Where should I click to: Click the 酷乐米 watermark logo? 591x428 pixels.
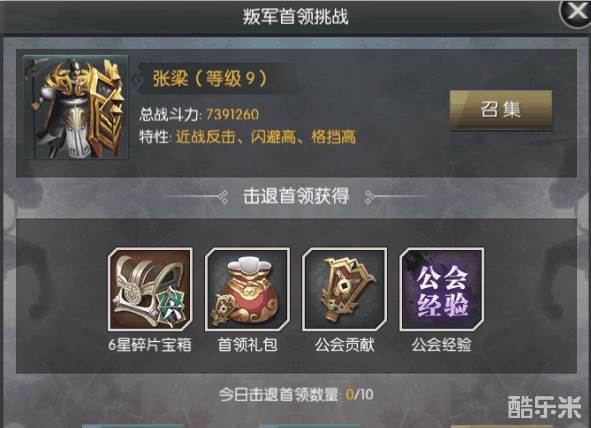544,407
